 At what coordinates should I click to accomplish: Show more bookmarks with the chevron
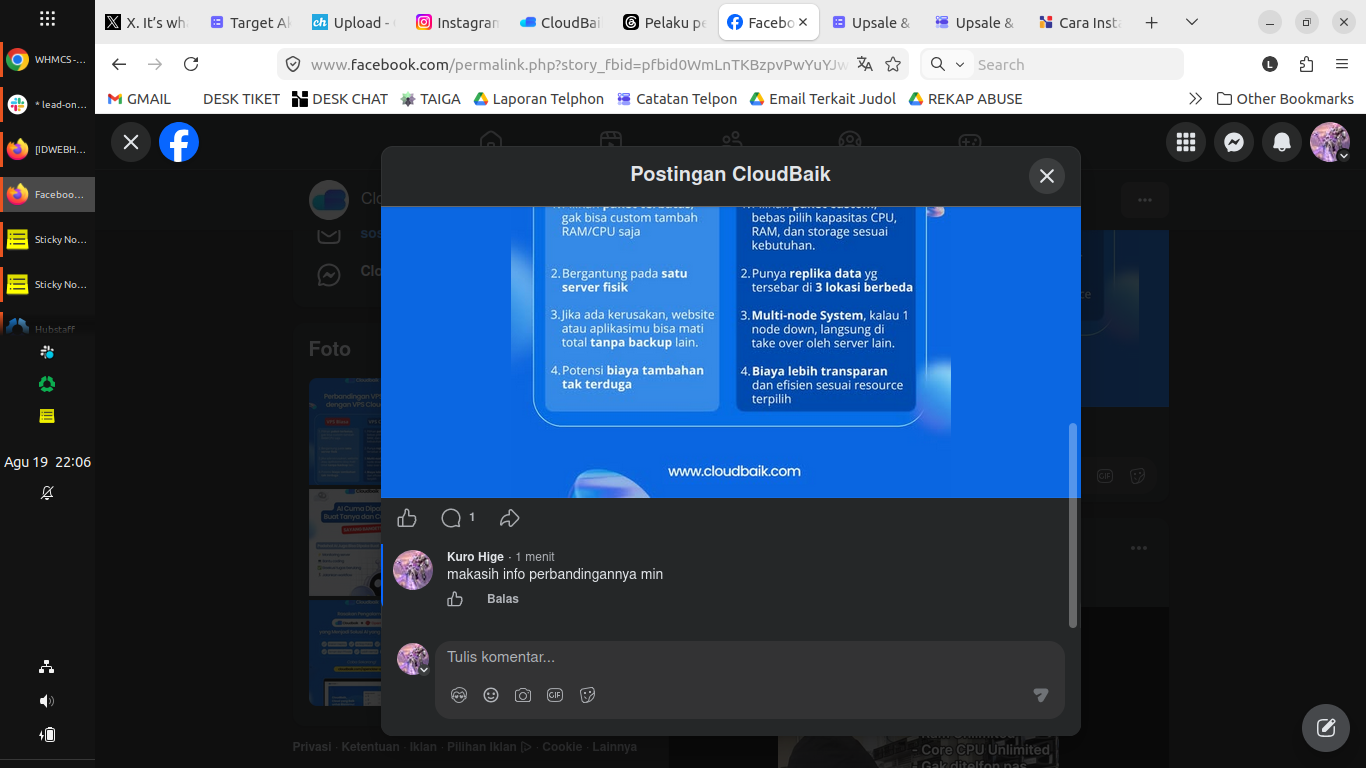click(1195, 99)
